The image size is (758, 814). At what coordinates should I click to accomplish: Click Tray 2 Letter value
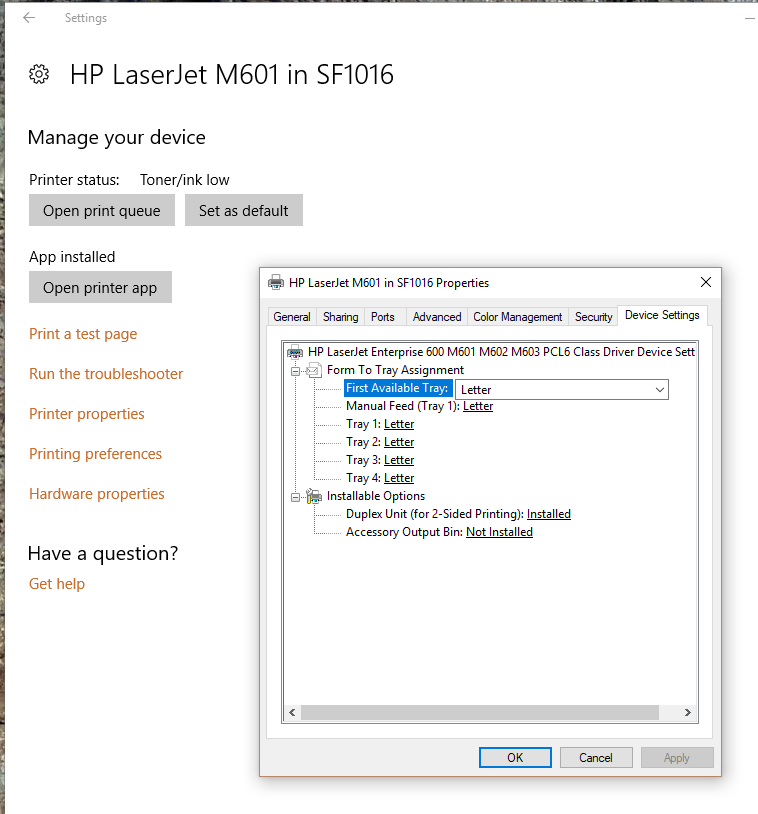[x=399, y=442]
